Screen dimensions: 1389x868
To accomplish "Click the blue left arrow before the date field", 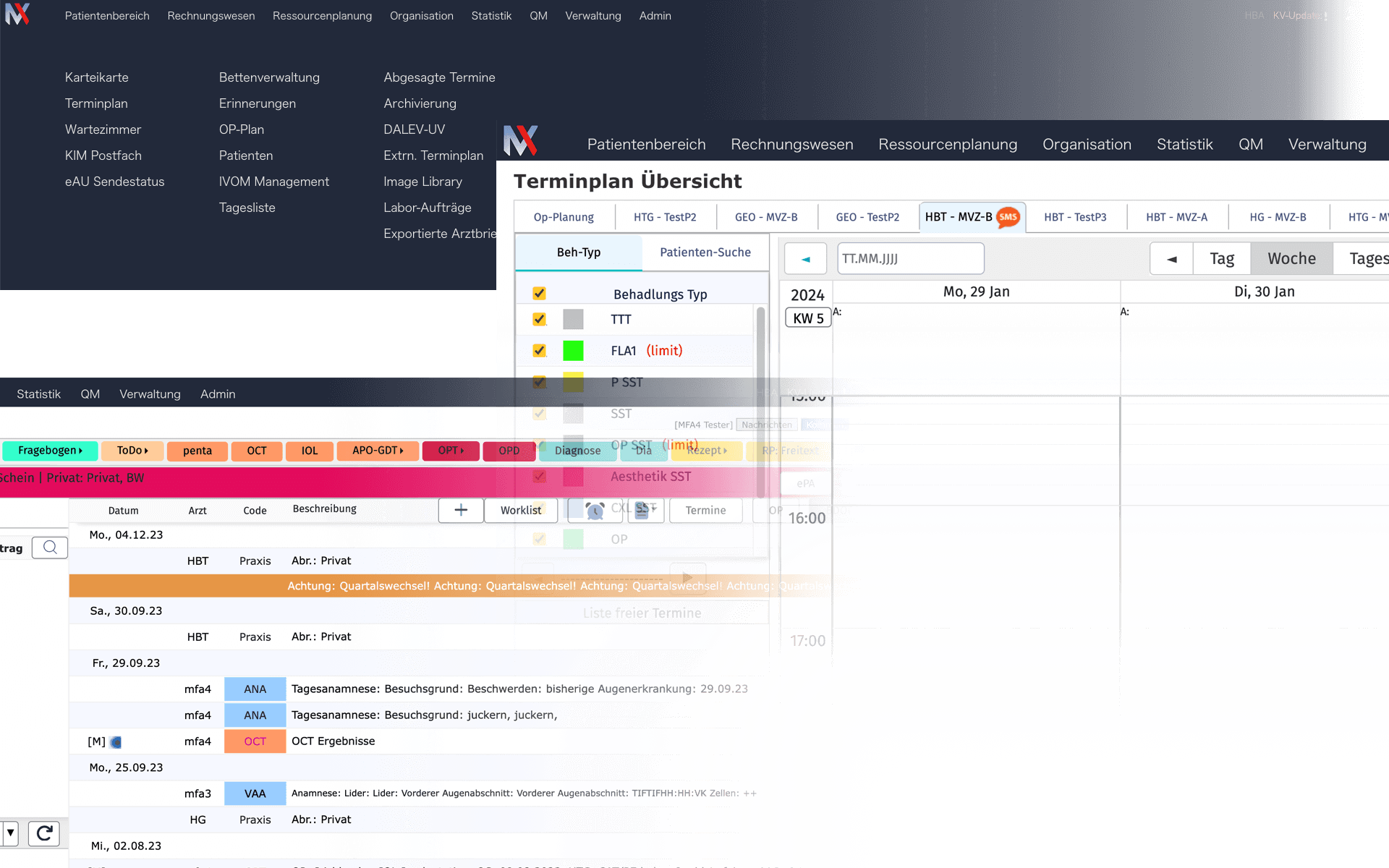I will pyautogui.click(x=805, y=259).
